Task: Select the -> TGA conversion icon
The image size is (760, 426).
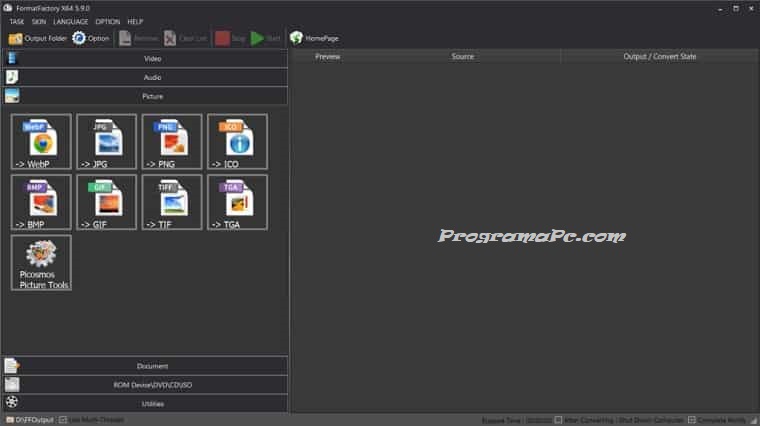Action: [x=238, y=202]
